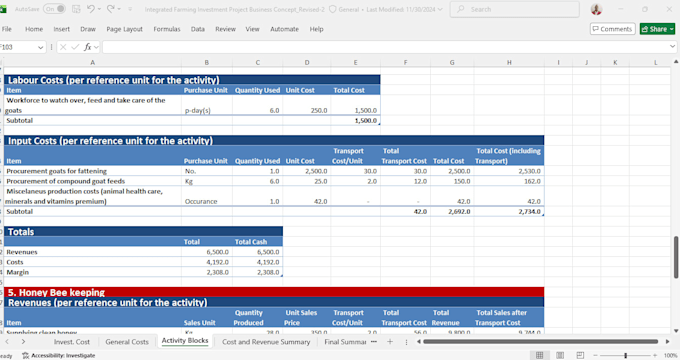This screenshot has width=680, height=360.
Task: Click the Share button
Action: [x=657, y=29]
